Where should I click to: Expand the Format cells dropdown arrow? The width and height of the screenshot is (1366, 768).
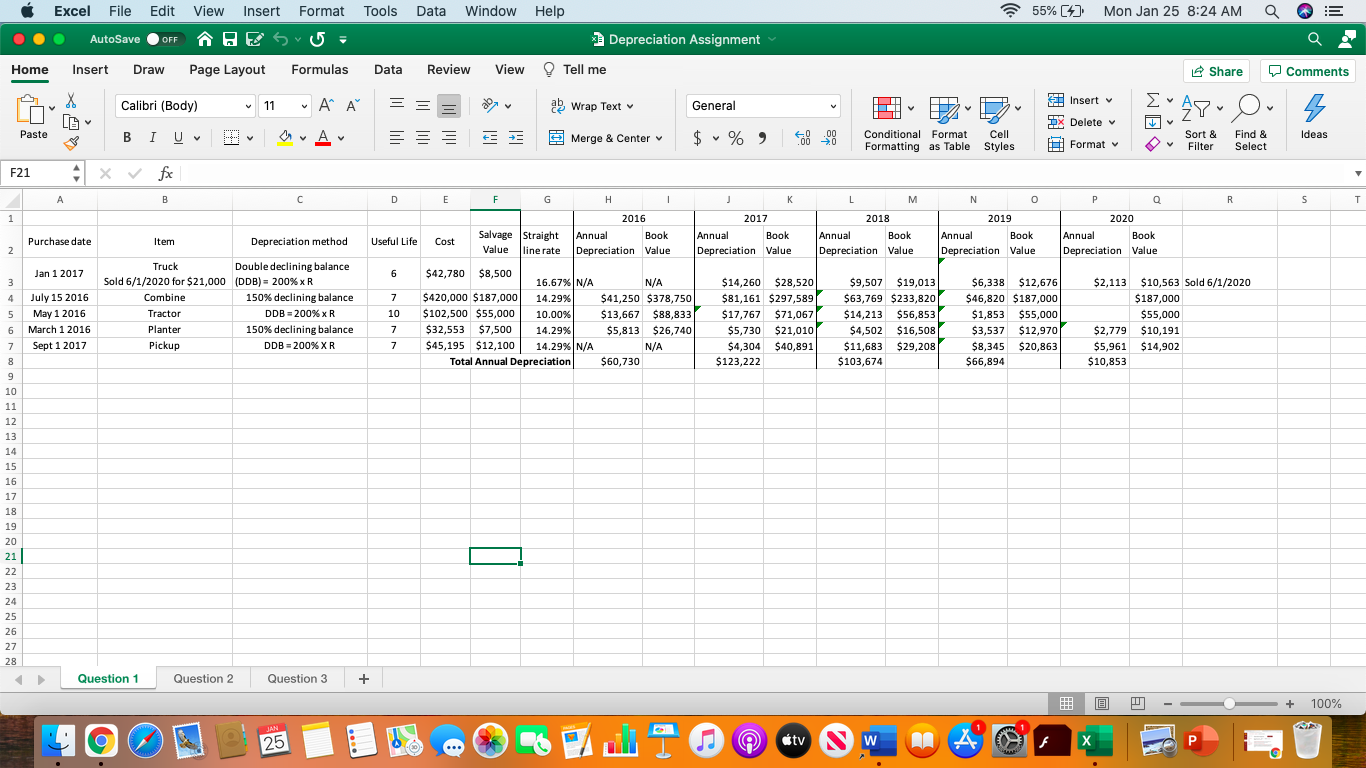tap(1115, 144)
